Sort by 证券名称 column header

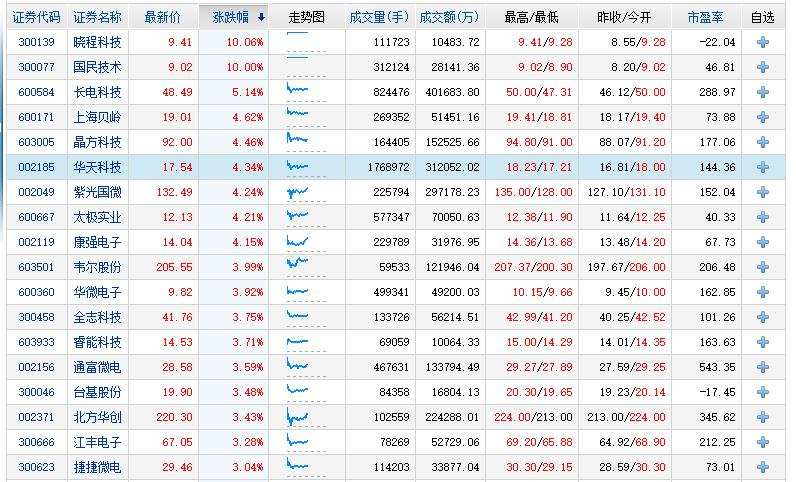click(x=97, y=17)
